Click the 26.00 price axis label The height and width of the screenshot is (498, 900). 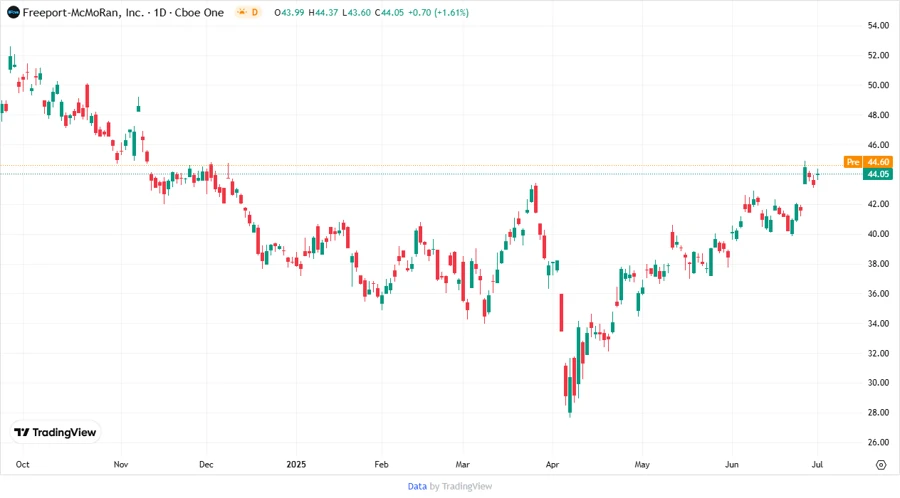878,442
